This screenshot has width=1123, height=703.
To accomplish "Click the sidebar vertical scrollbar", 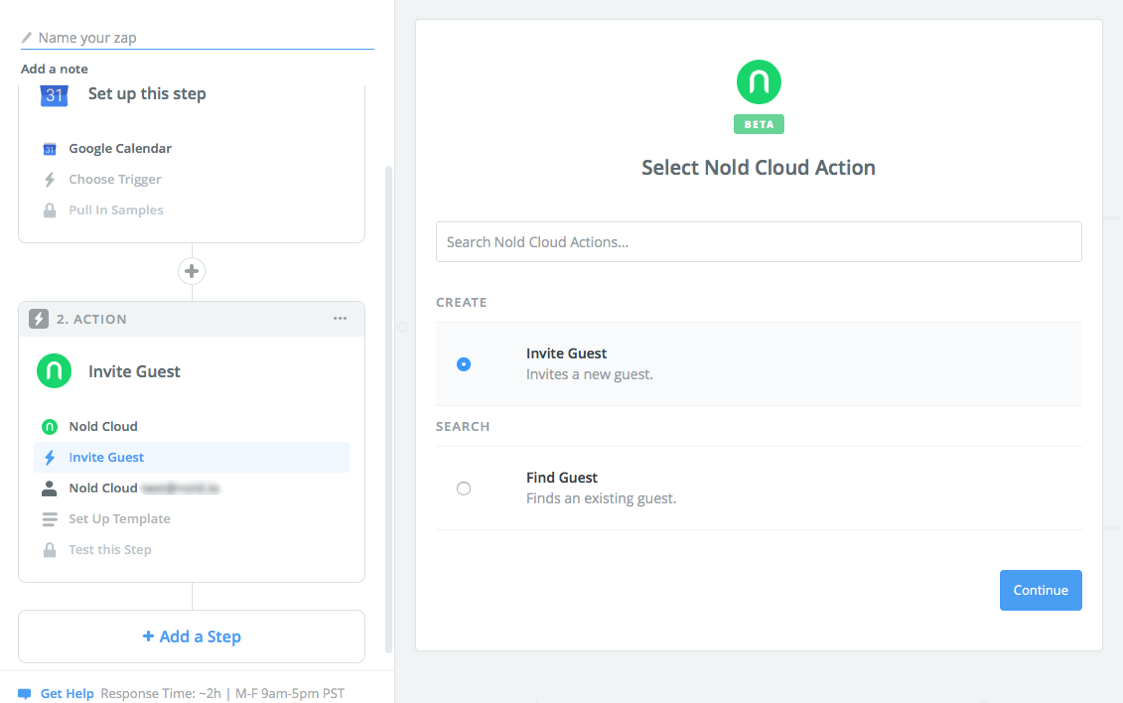I will pyautogui.click(x=389, y=408).
